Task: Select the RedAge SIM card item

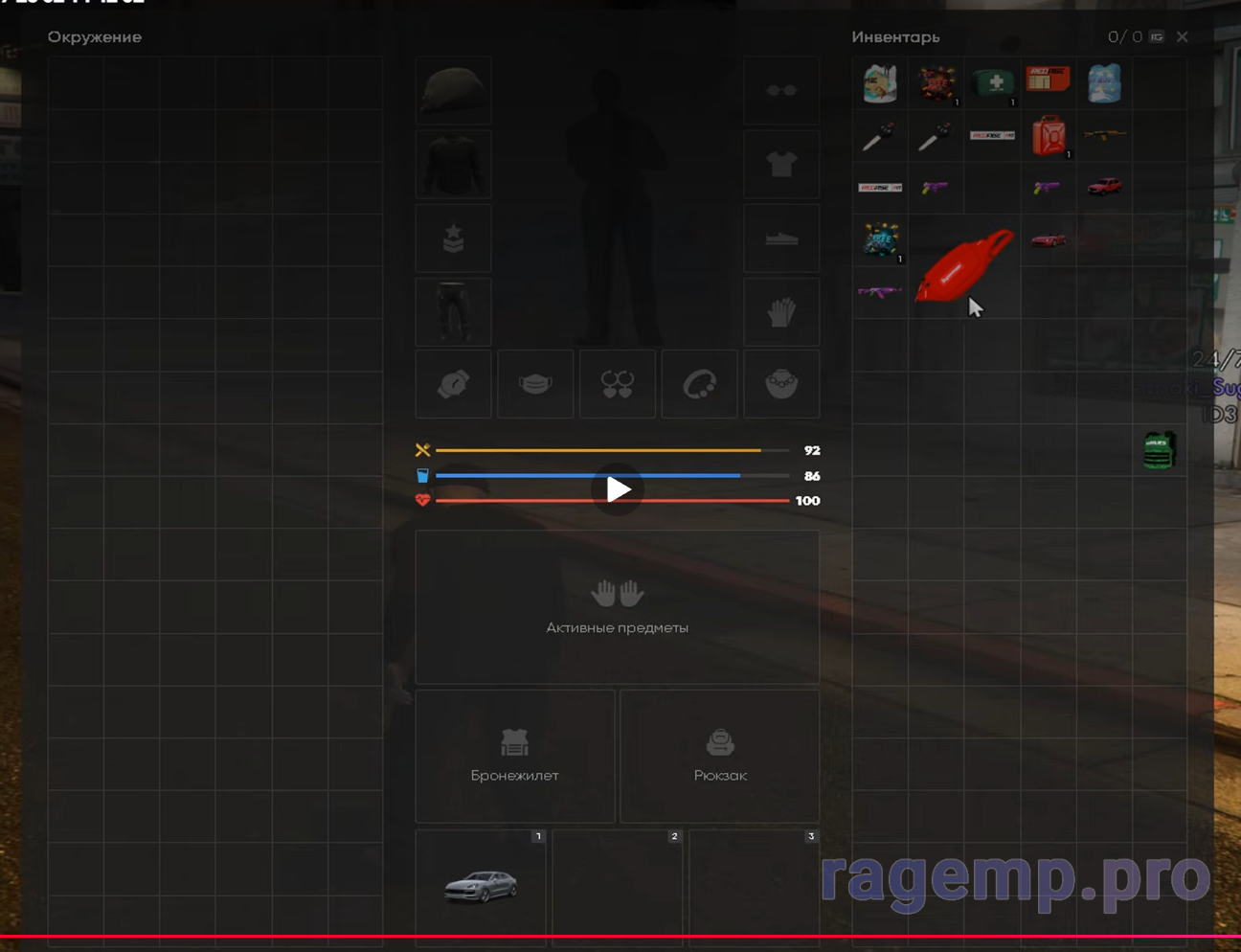Action: [x=1048, y=79]
